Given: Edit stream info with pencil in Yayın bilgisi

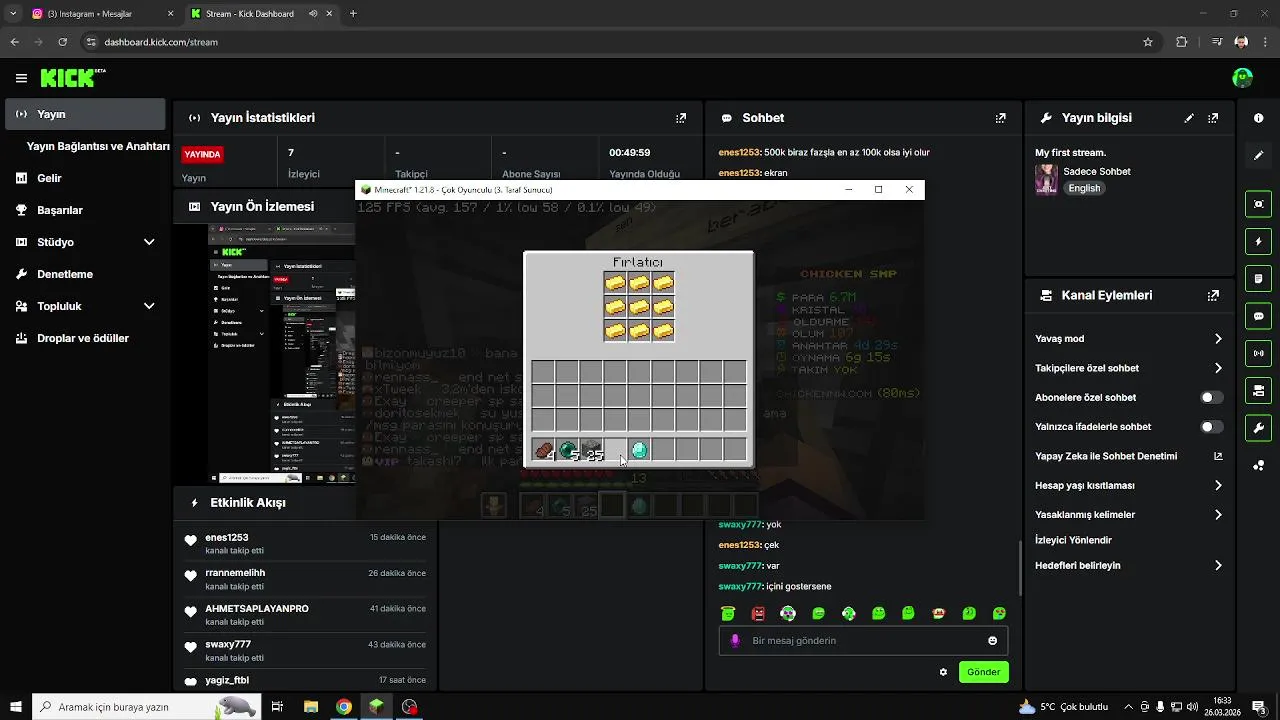Looking at the screenshot, I should tap(1189, 118).
